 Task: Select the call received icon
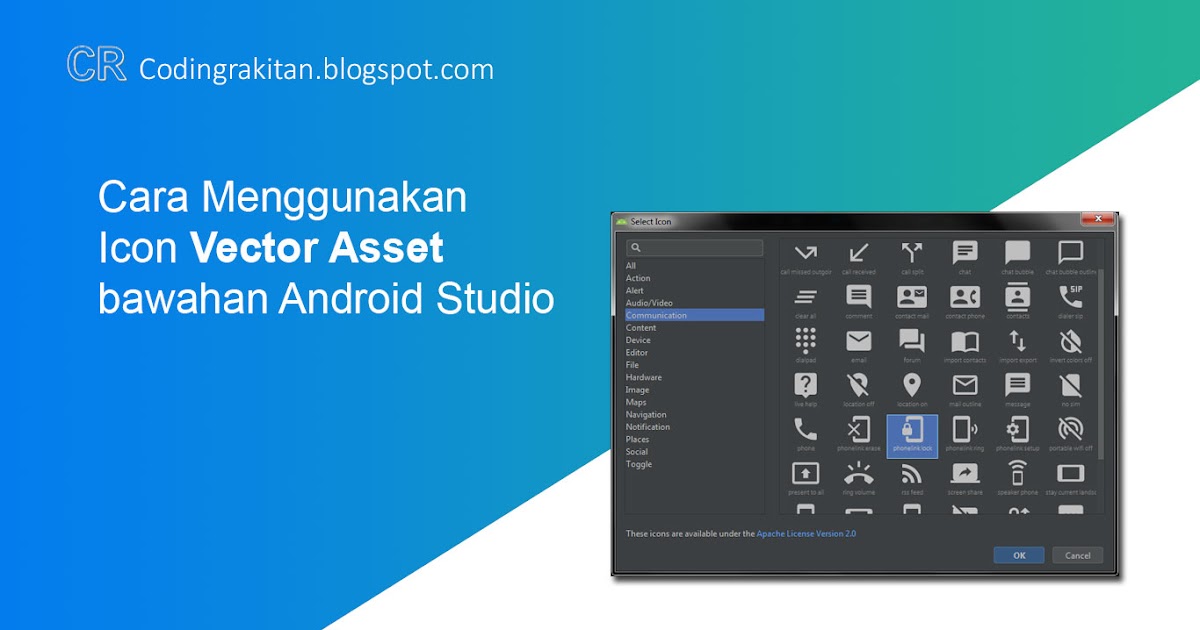click(858, 251)
